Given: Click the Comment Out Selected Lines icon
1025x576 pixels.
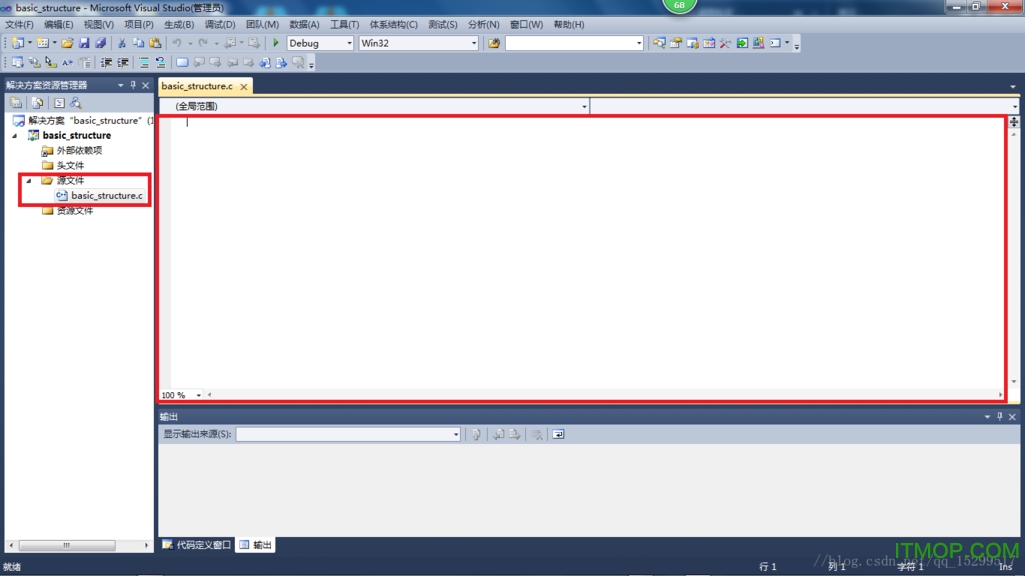Looking at the screenshot, I should (144, 62).
